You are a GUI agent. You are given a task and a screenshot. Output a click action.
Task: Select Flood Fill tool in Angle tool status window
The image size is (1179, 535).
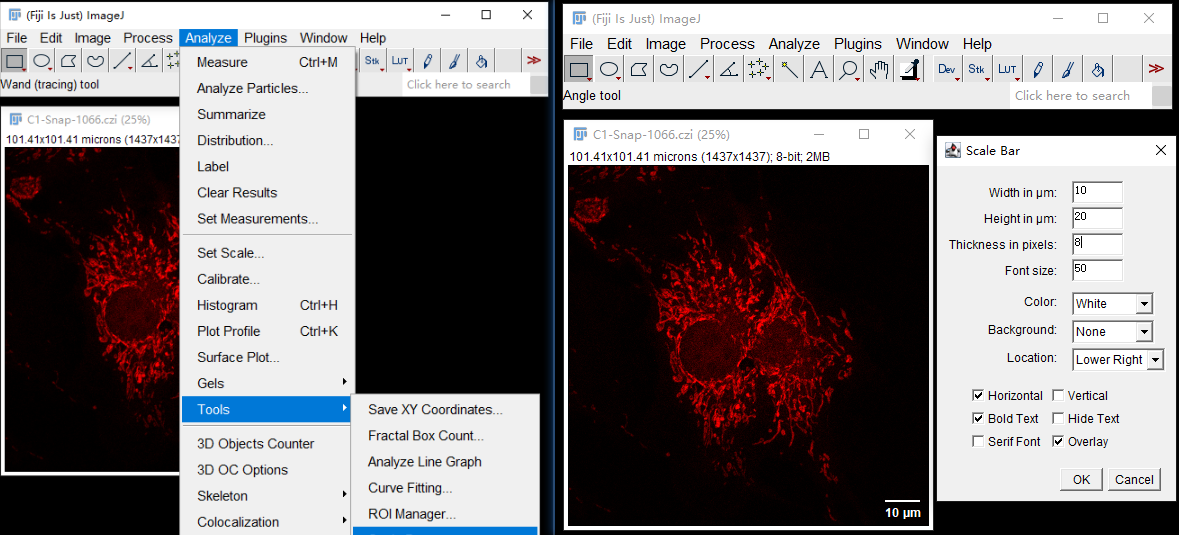(x=1098, y=70)
